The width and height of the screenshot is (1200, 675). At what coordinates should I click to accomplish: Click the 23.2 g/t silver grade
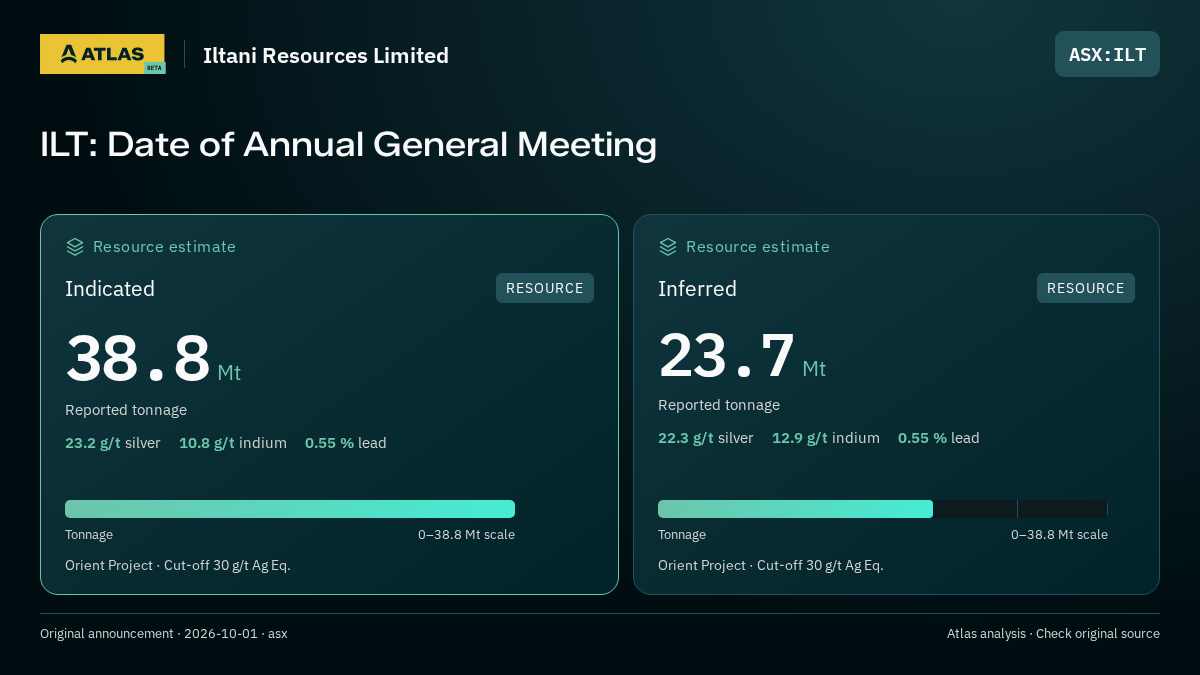tap(113, 443)
